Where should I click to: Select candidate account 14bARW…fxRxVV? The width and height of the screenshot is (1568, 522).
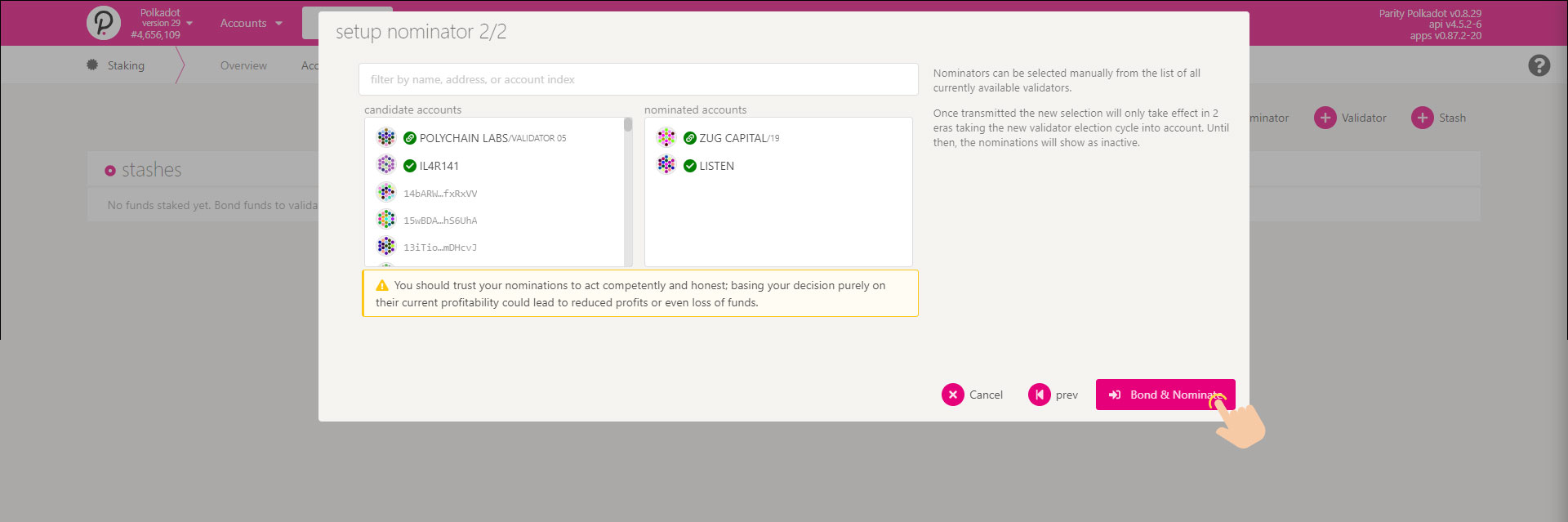coord(439,194)
